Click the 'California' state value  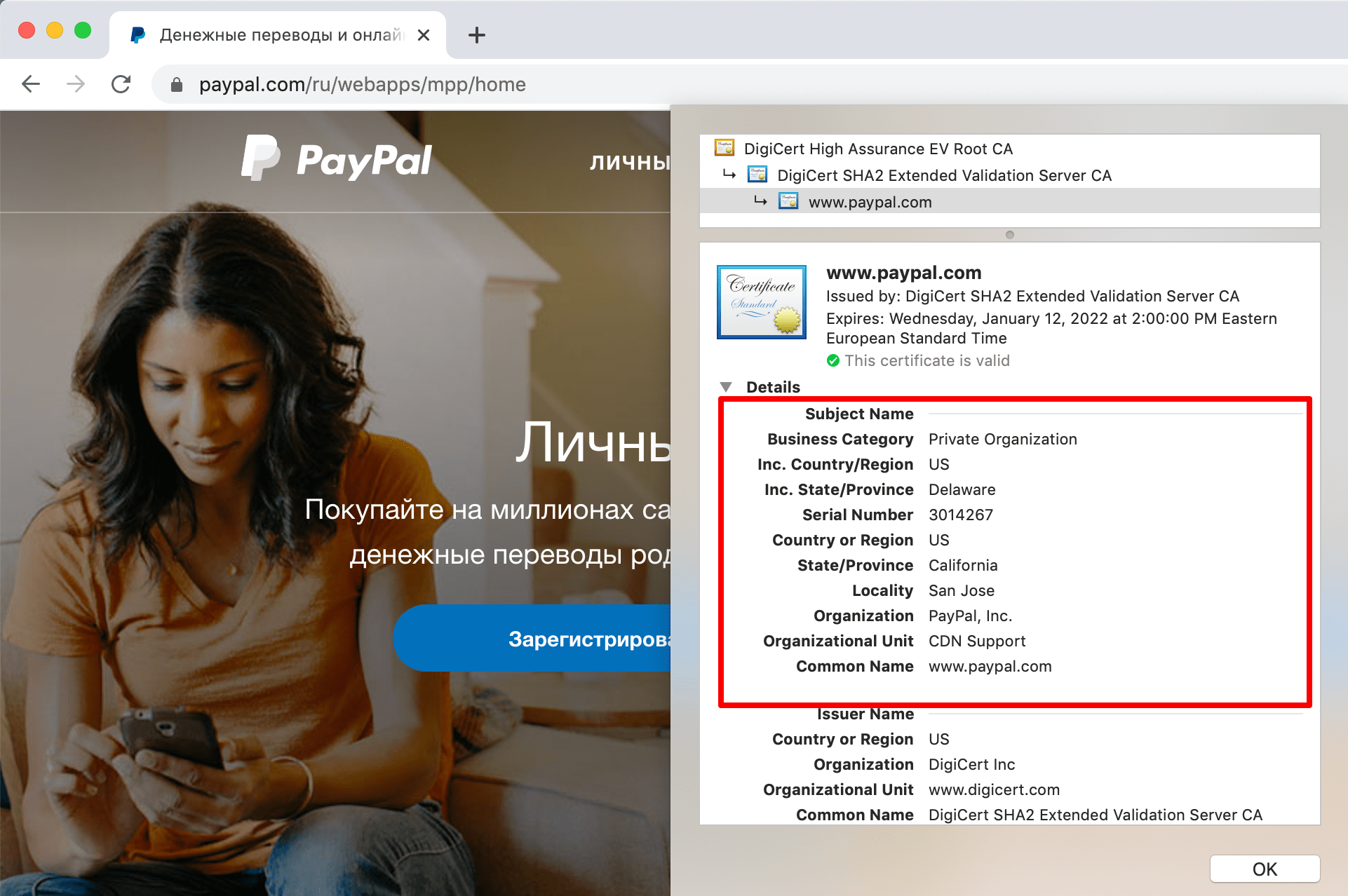click(x=963, y=565)
